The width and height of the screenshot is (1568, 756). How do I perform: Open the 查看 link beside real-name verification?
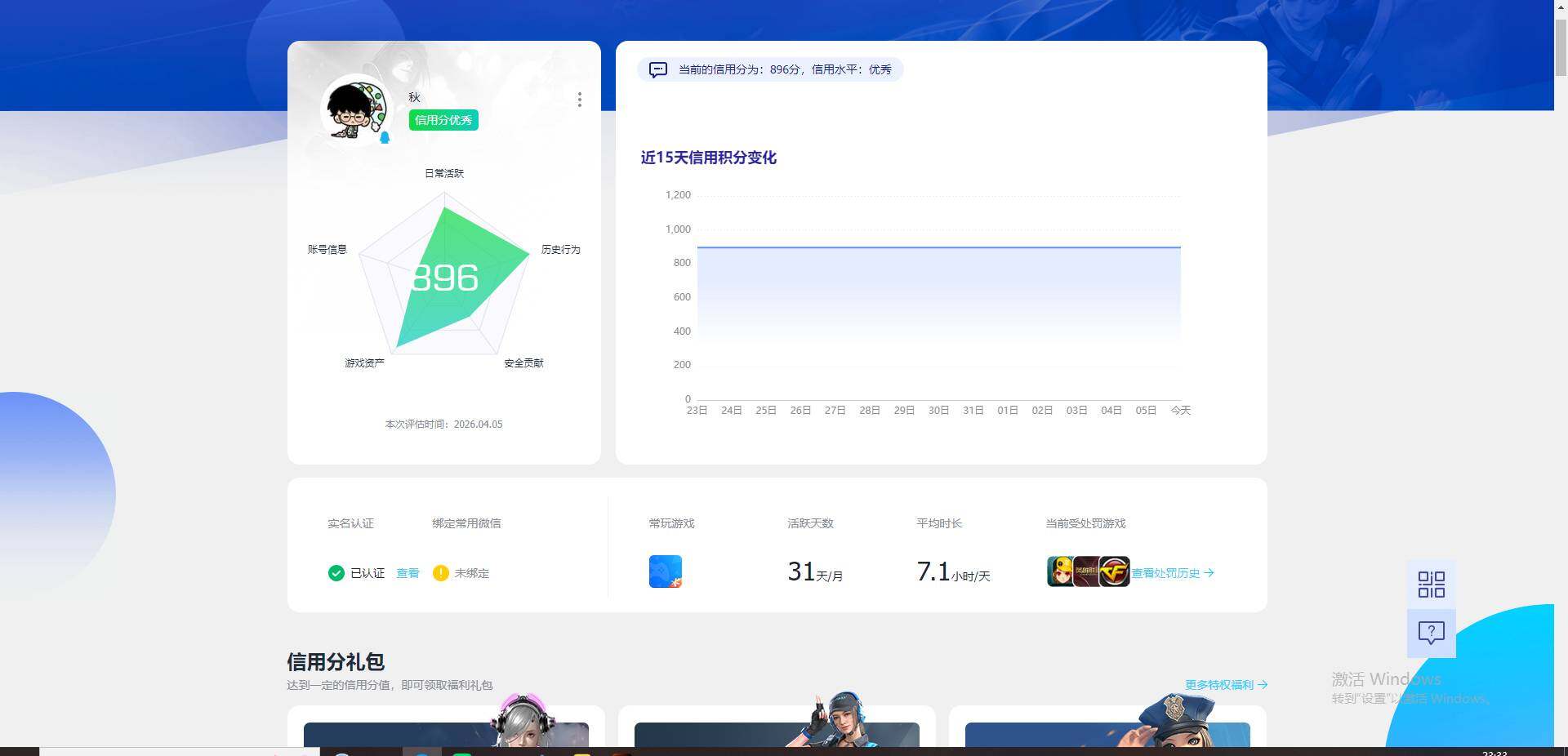pos(408,573)
